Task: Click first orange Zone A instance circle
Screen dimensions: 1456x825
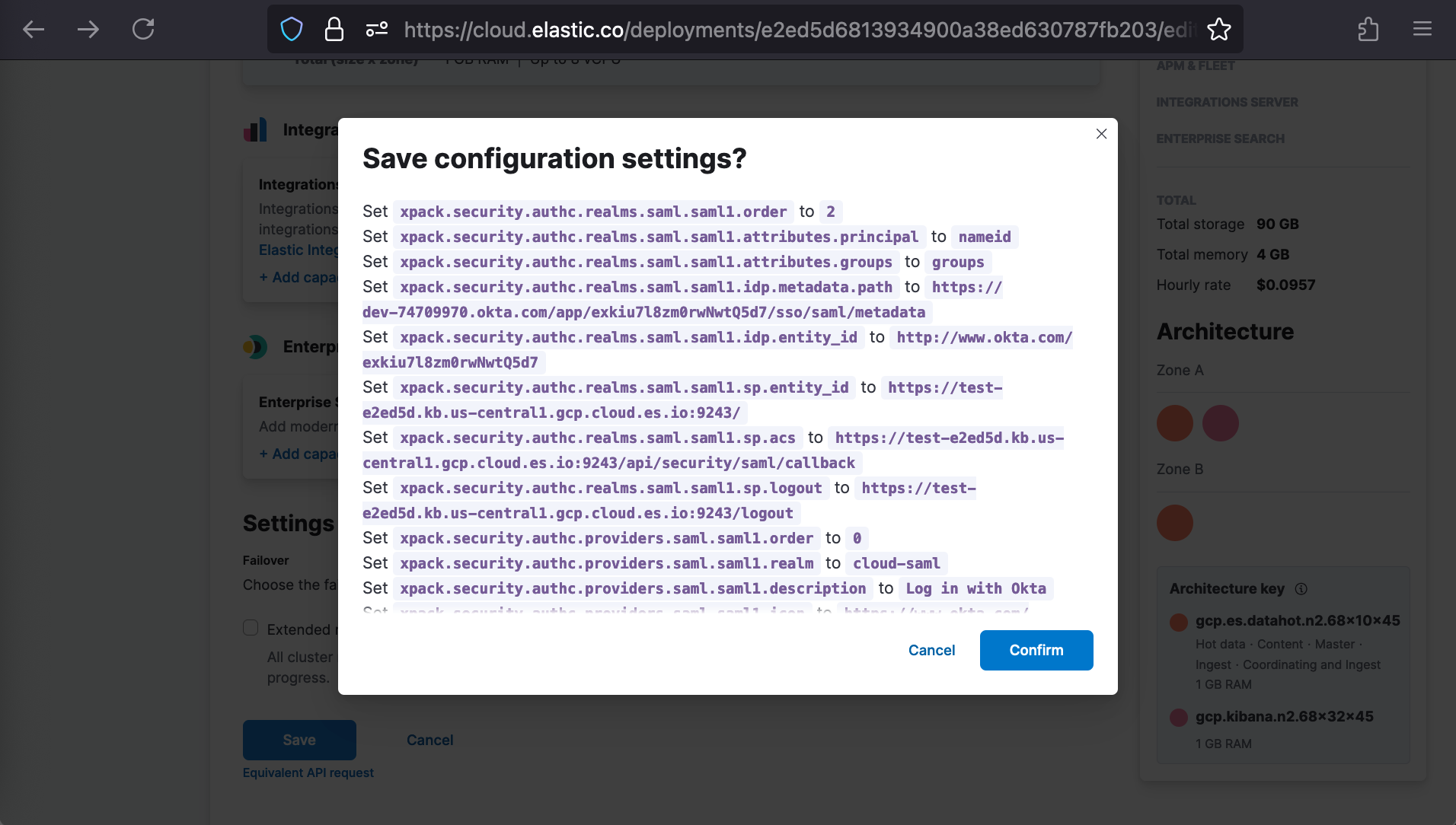Action: pos(1175,423)
